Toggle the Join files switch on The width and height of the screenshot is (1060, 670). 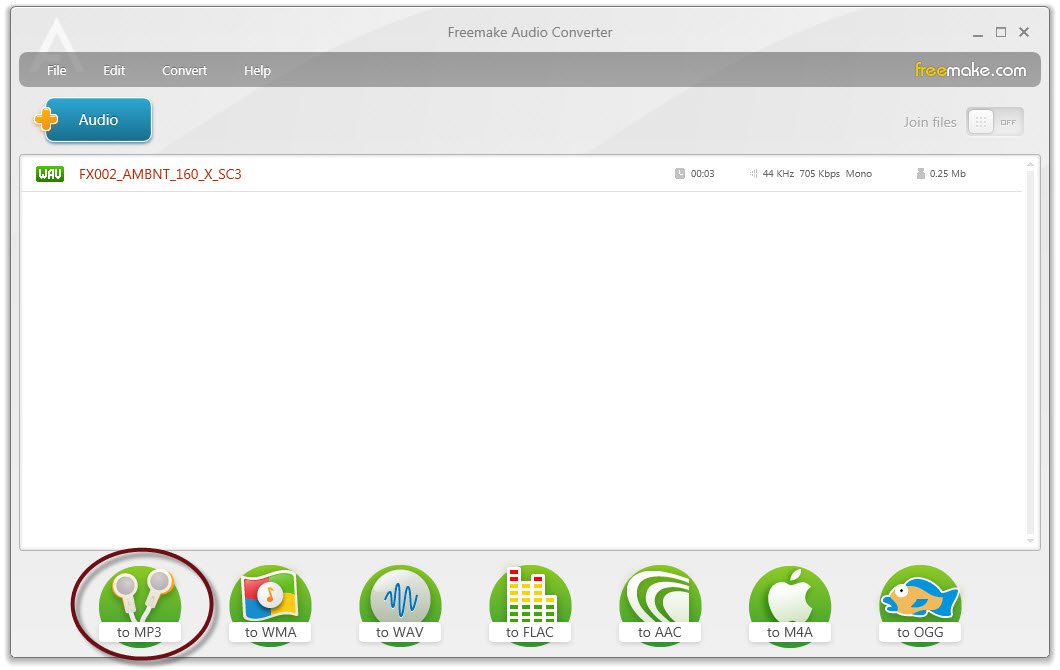[982, 121]
